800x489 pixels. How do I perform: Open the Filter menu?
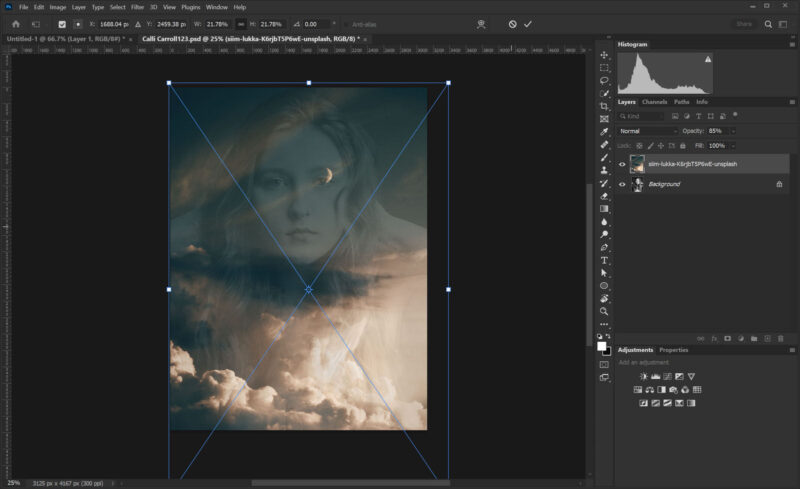(137, 7)
